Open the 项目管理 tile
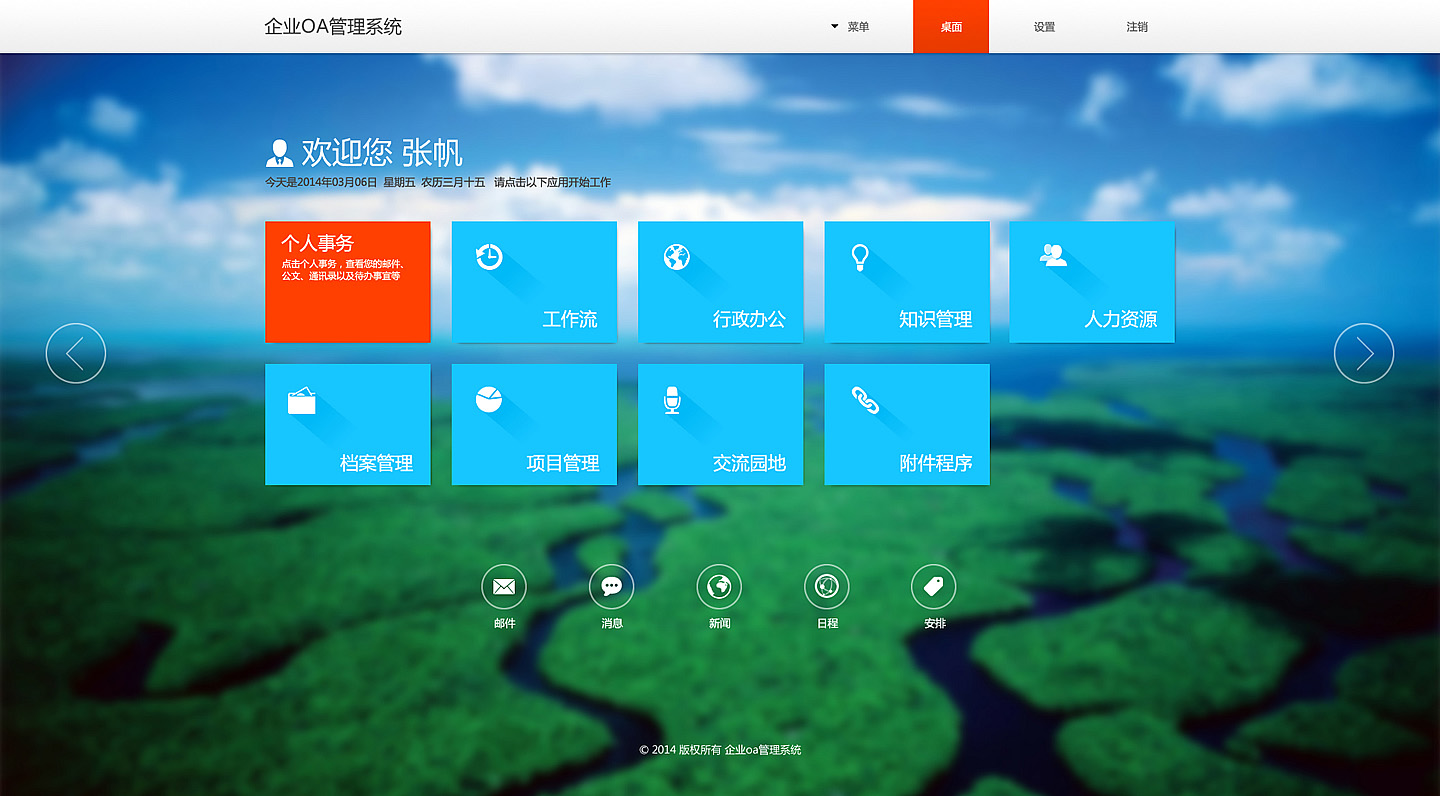Screen dimensions: 1440x796 pyautogui.click(x=534, y=425)
